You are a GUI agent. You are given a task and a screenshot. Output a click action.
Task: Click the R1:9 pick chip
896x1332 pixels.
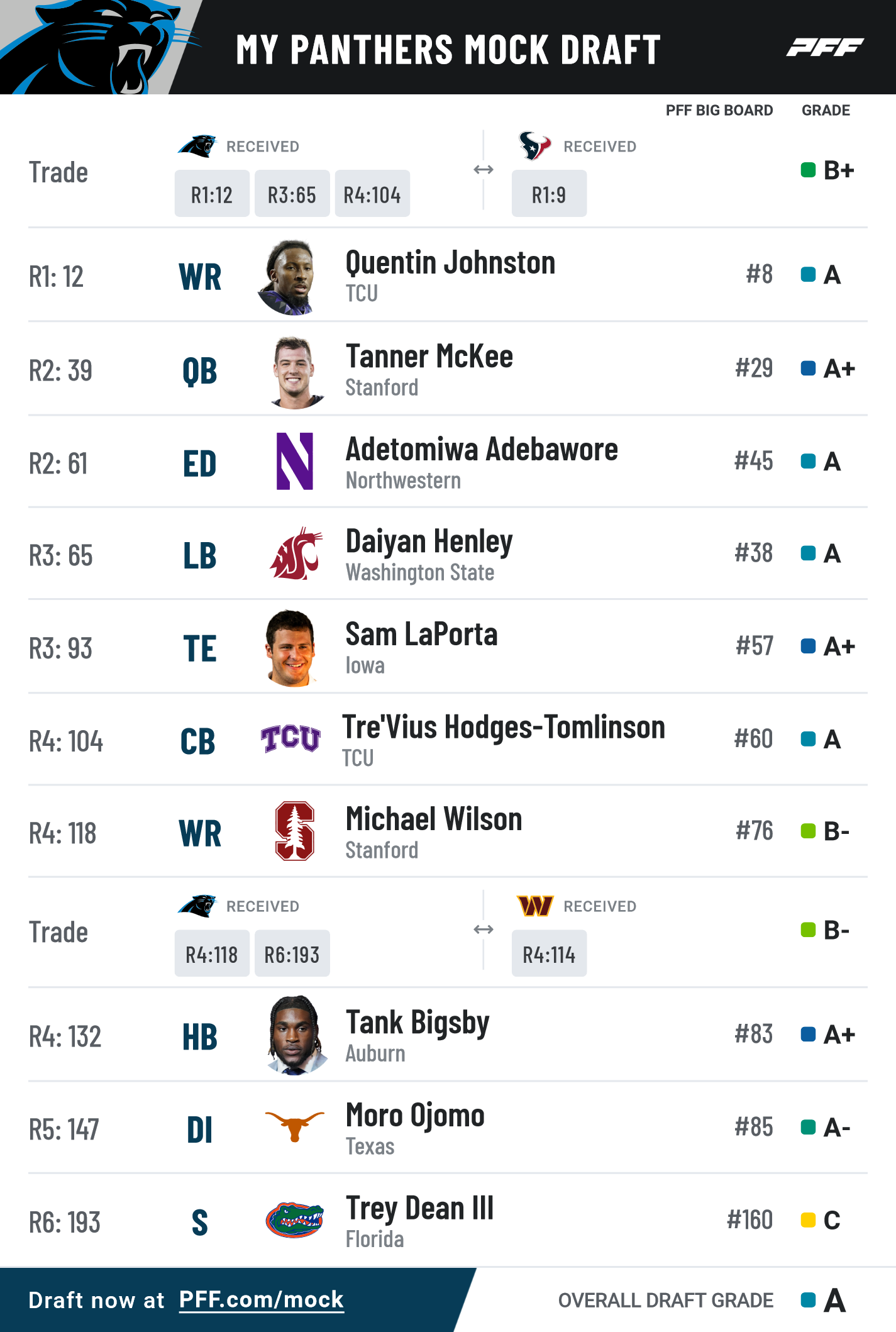click(x=549, y=194)
